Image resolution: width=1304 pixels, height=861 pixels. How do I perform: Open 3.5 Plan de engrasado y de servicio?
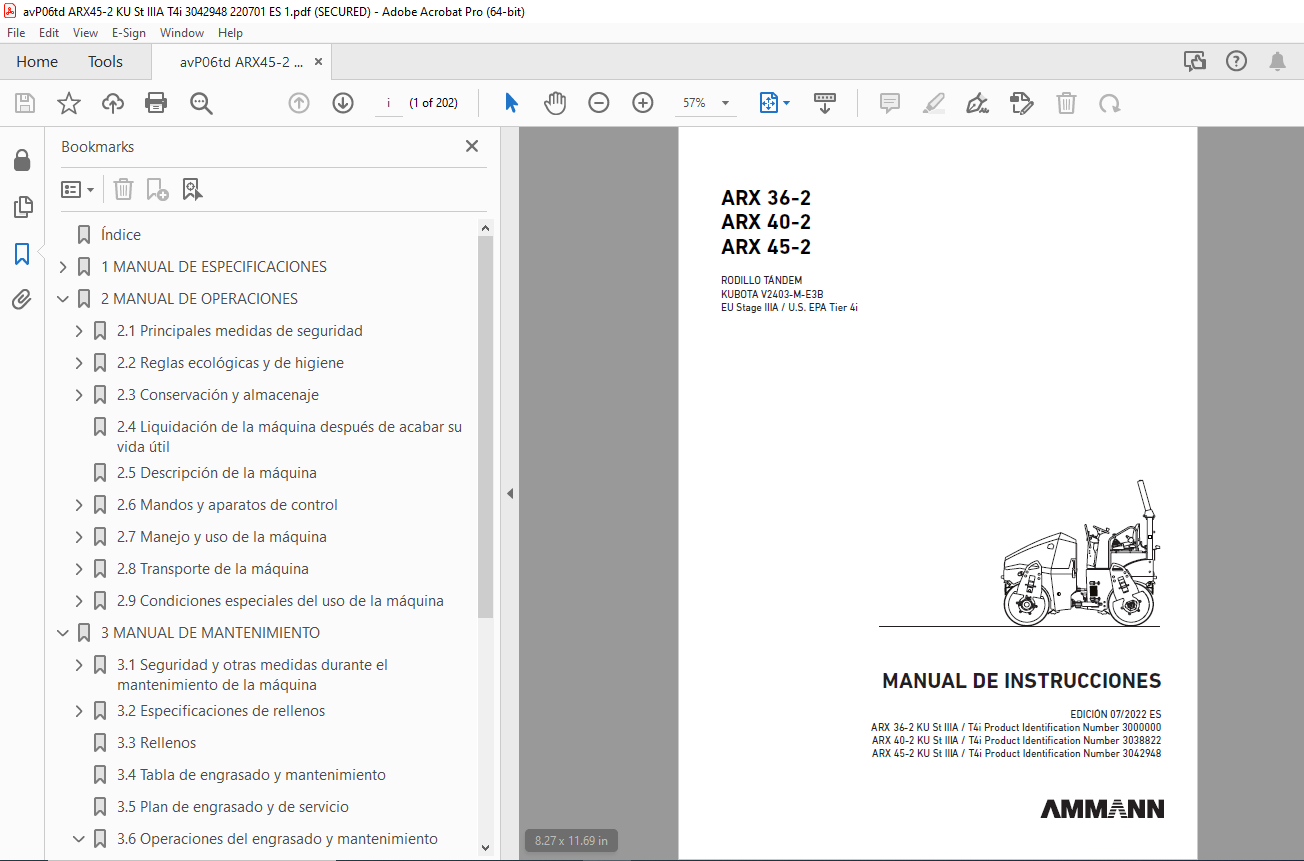point(233,807)
